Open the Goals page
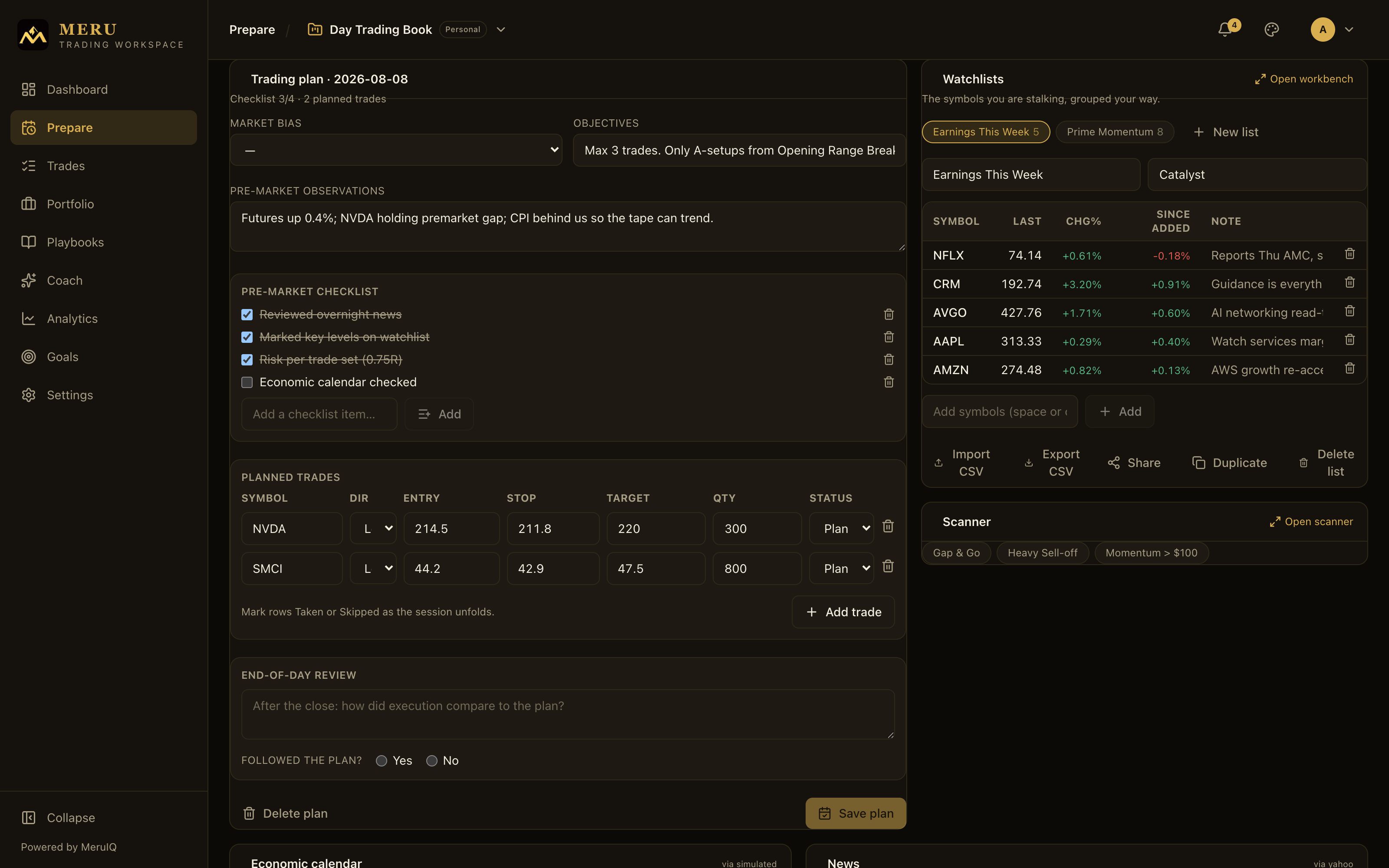 tap(103, 356)
